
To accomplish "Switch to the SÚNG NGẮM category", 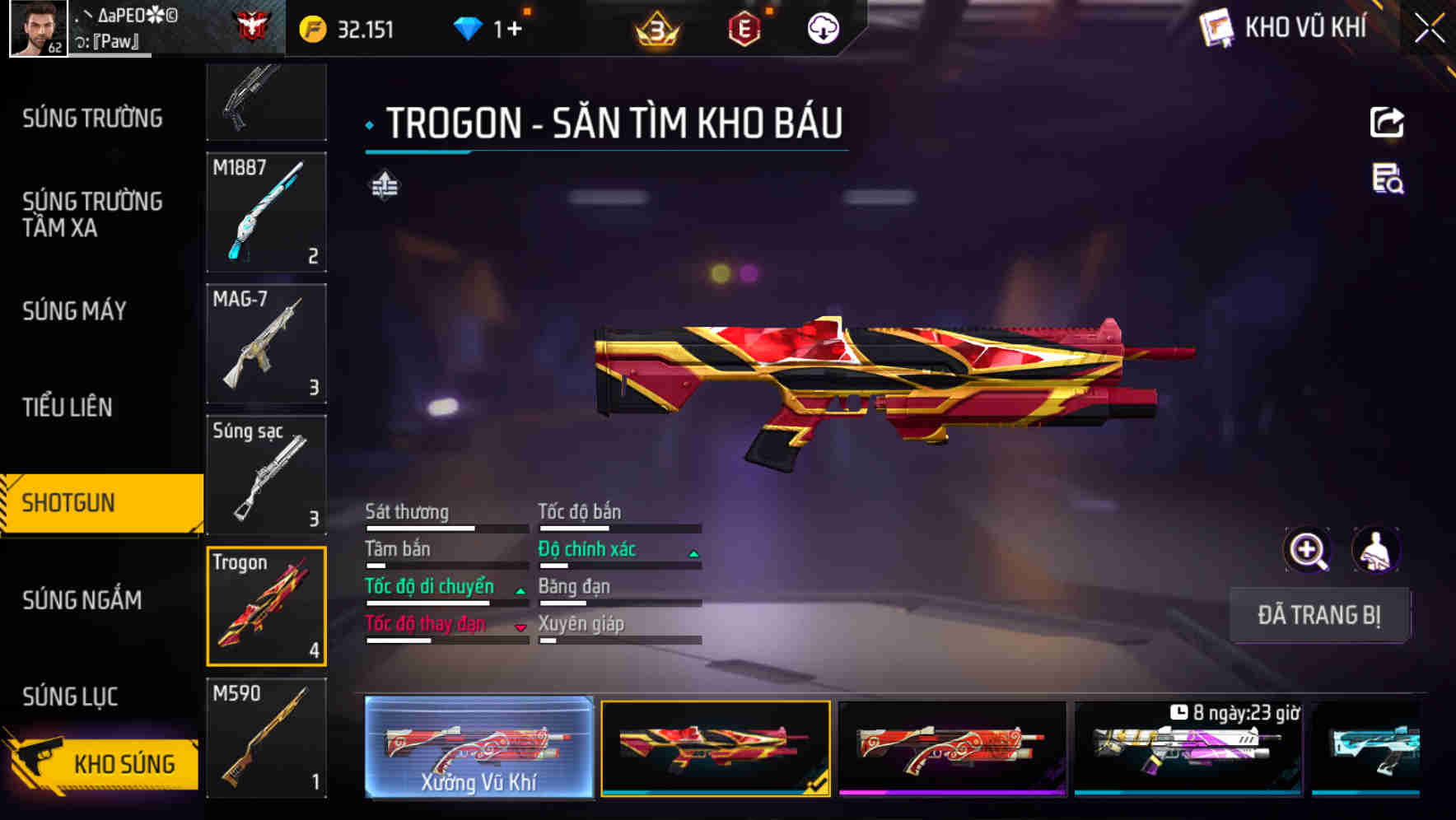I will (82, 600).
